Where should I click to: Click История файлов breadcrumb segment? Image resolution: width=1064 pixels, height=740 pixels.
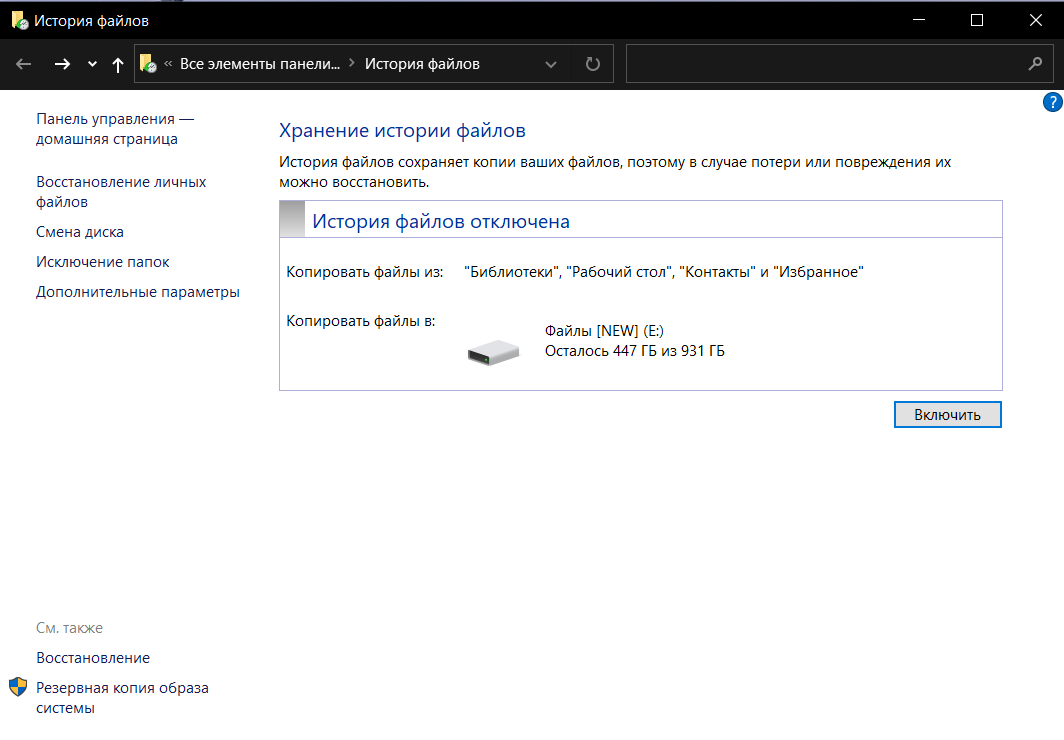point(422,64)
